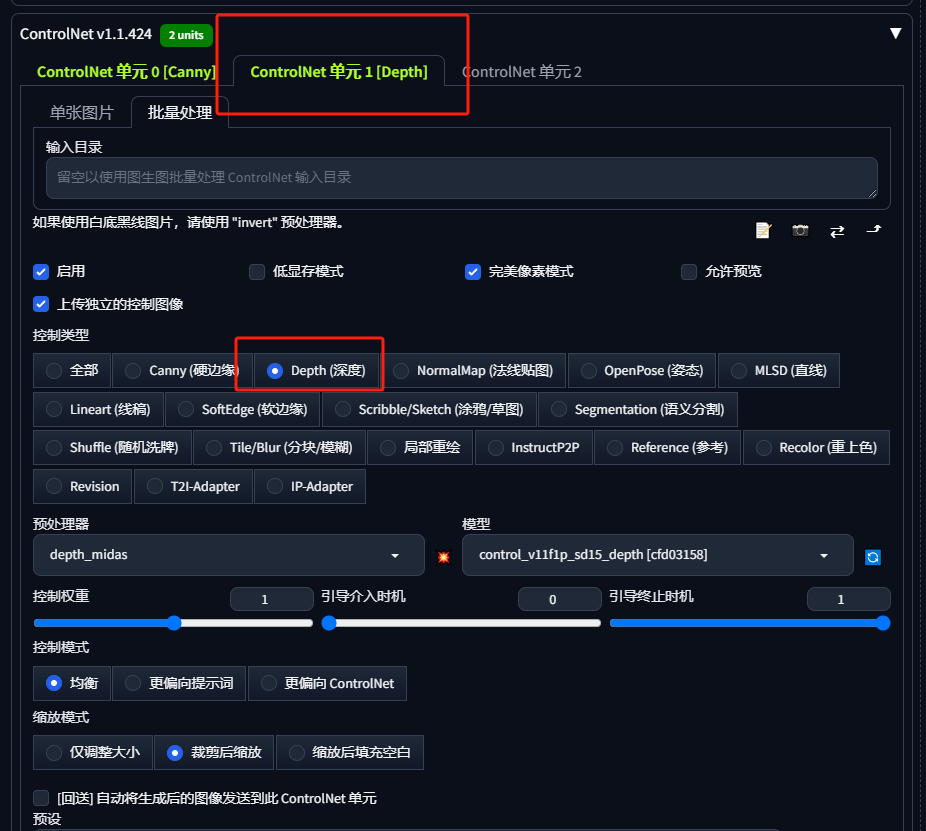Select MLSD (直线) control type

(x=779, y=371)
